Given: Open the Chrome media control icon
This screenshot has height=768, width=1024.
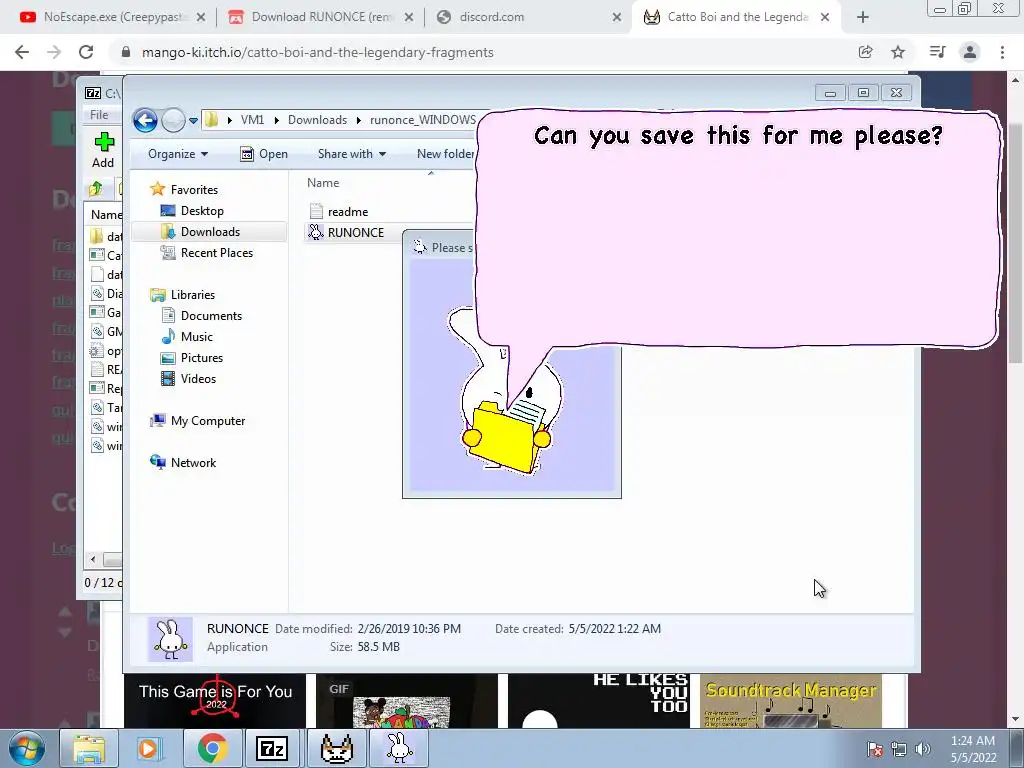Looking at the screenshot, I should [937, 52].
